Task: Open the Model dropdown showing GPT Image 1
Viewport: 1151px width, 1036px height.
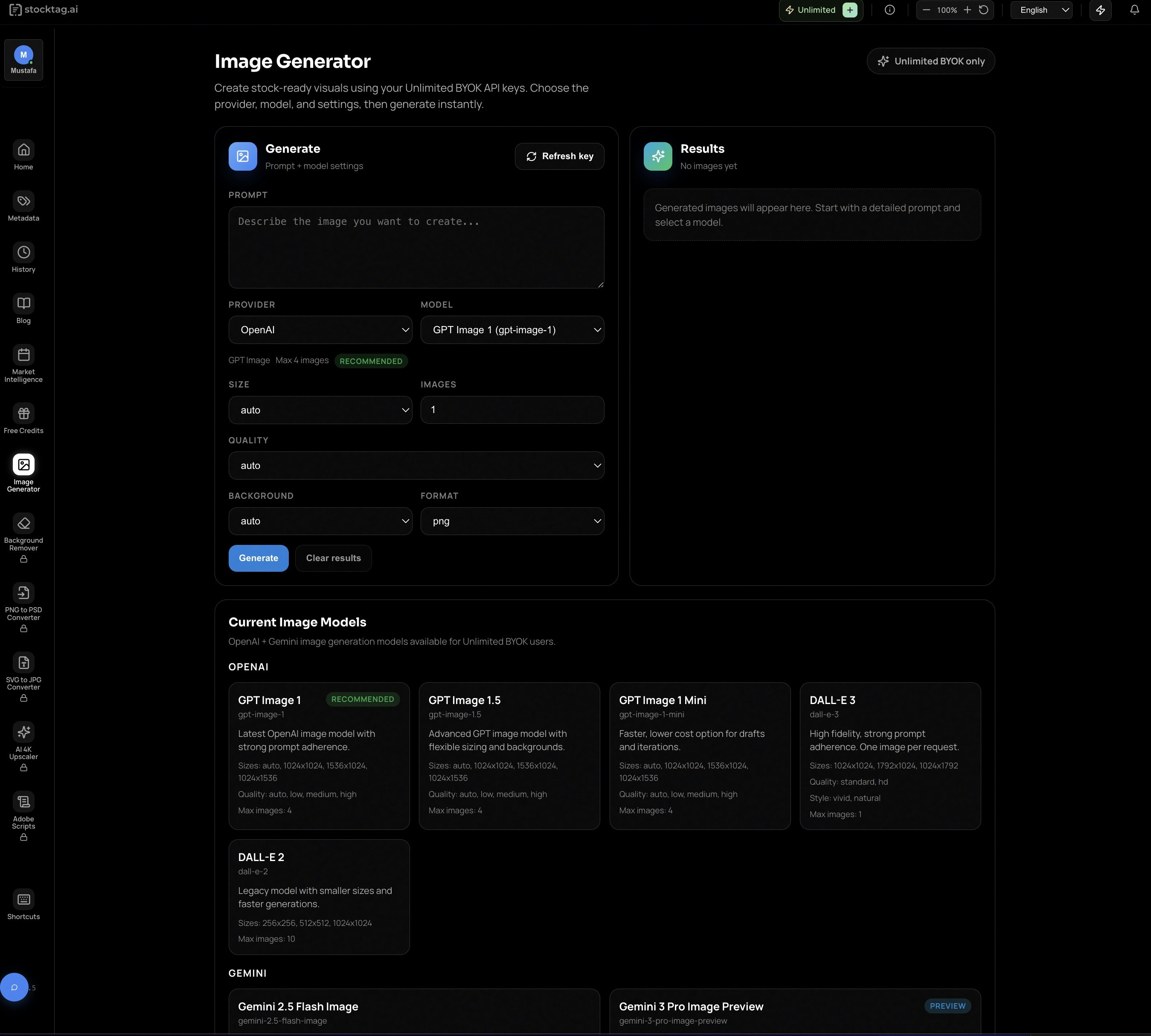Action: [512, 329]
